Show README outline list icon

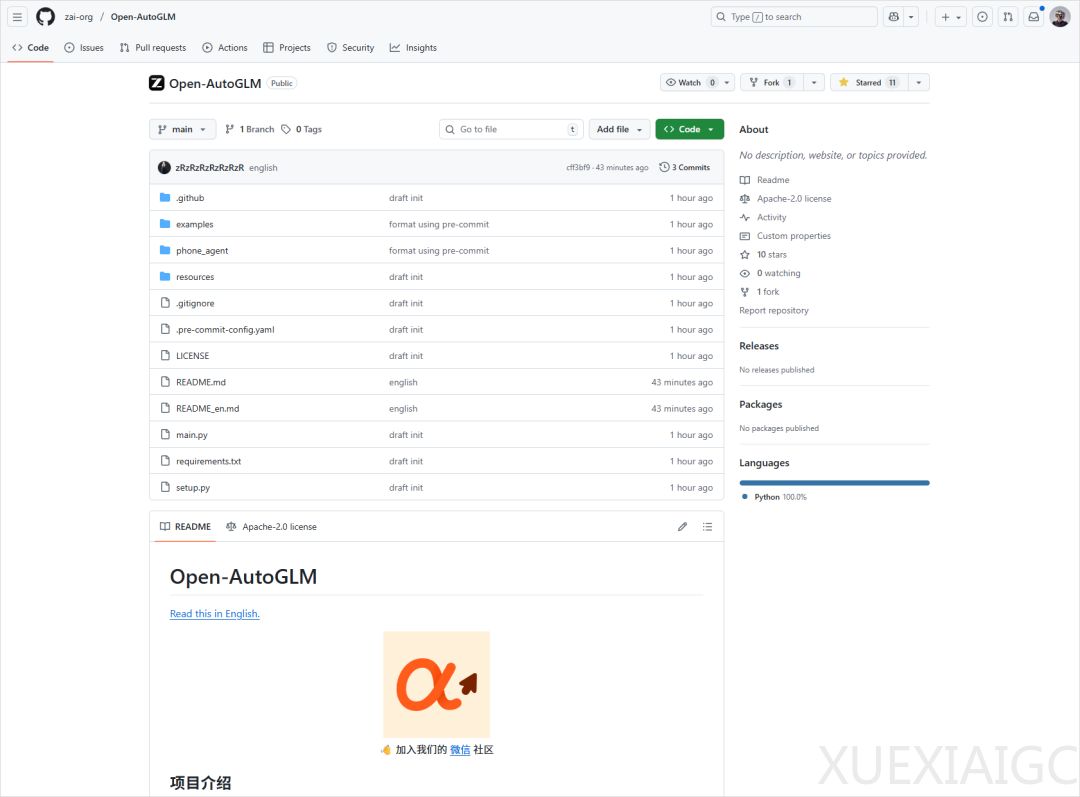pos(707,527)
